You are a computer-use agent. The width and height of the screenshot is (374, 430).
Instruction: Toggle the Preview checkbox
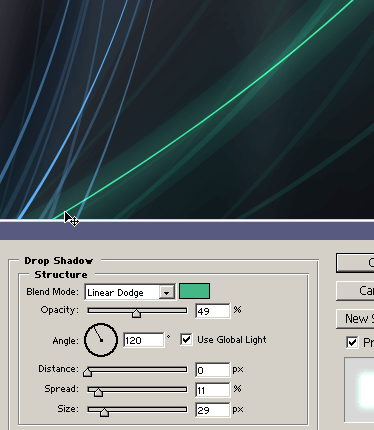point(352,342)
